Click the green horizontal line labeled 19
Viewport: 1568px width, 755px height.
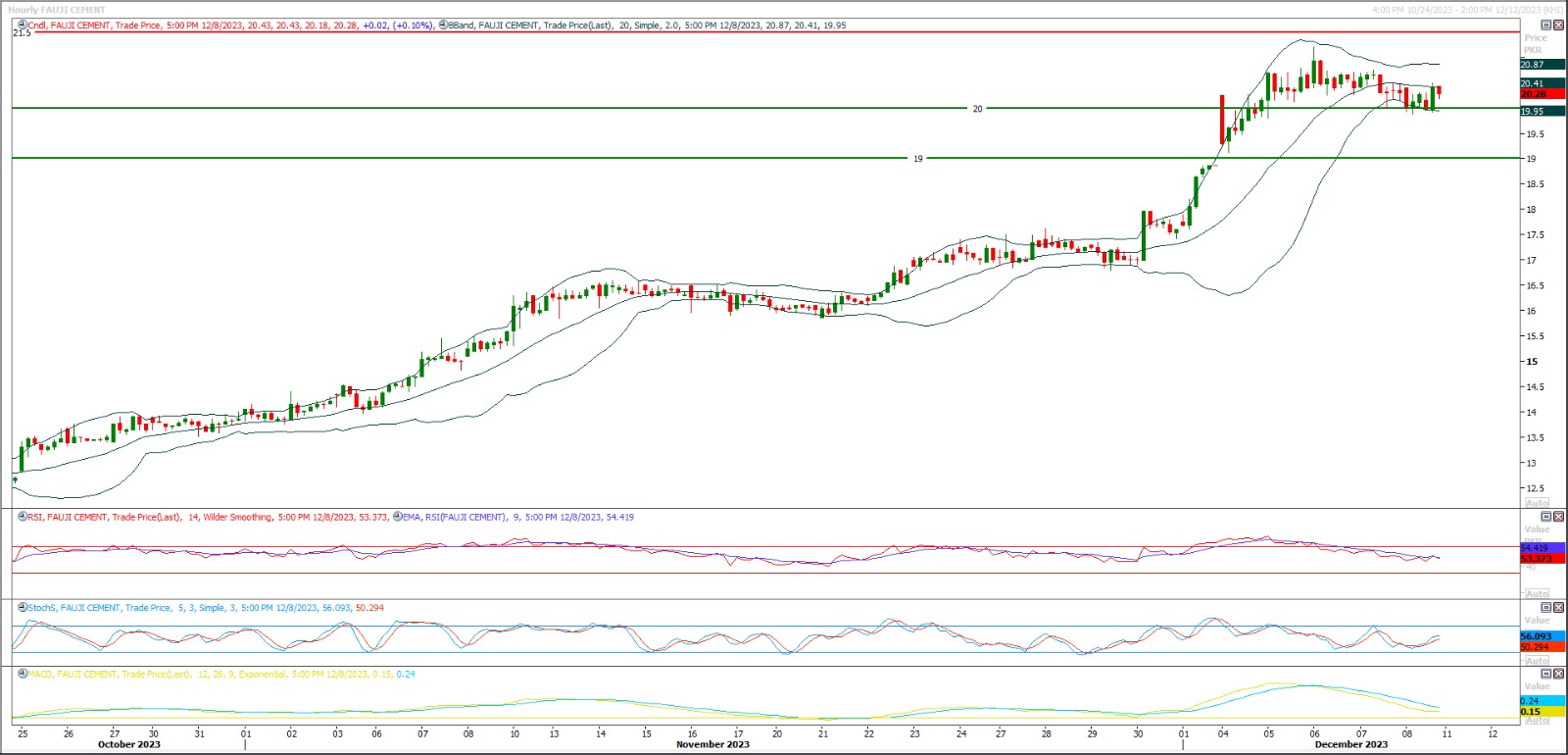(x=490, y=158)
